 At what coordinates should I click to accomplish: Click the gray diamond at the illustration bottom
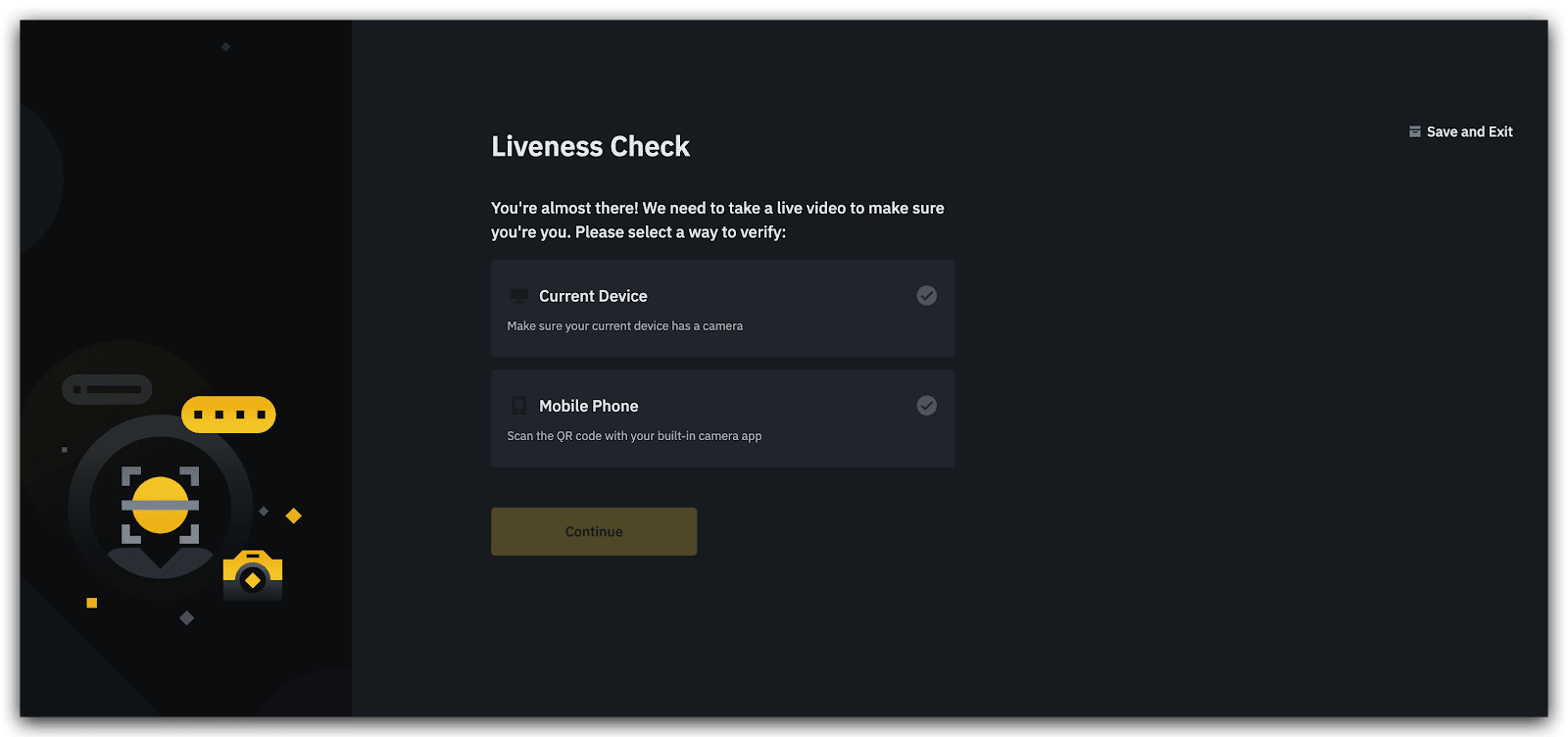pyautogui.click(x=186, y=617)
